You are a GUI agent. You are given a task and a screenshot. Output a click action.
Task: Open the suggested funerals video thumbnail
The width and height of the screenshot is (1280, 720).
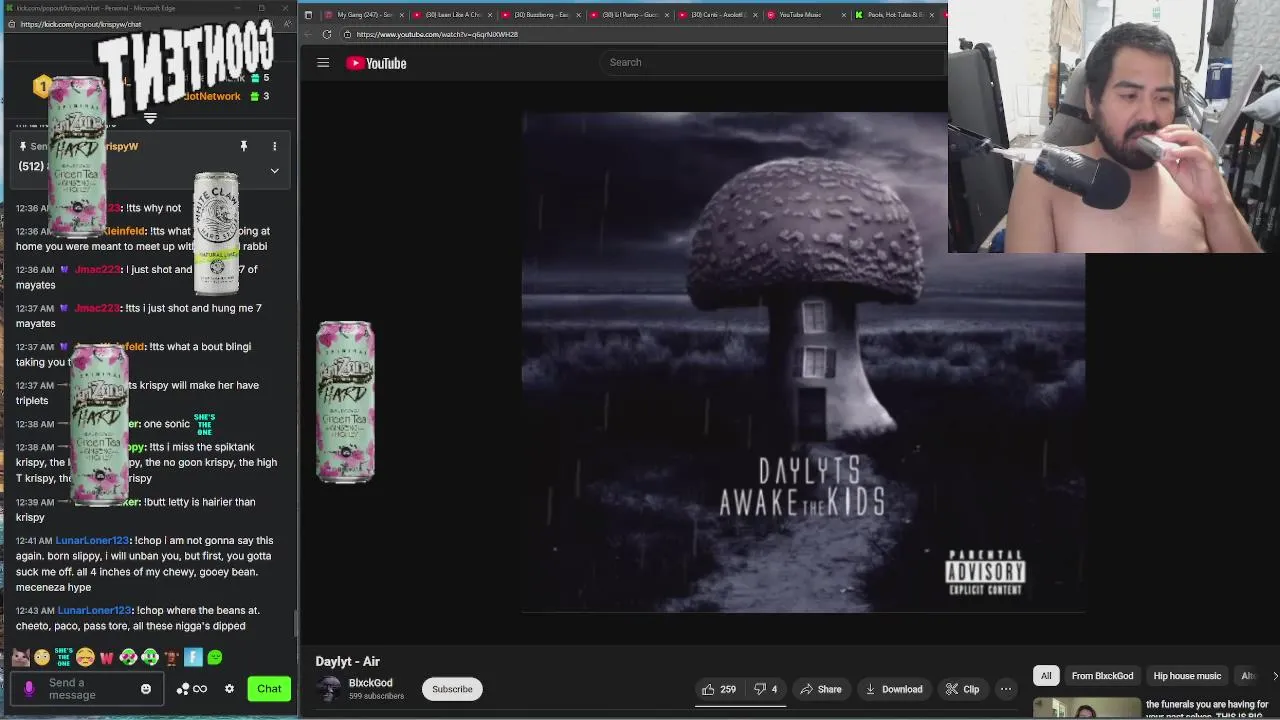pyautogui.click(x=1087, y=709)
